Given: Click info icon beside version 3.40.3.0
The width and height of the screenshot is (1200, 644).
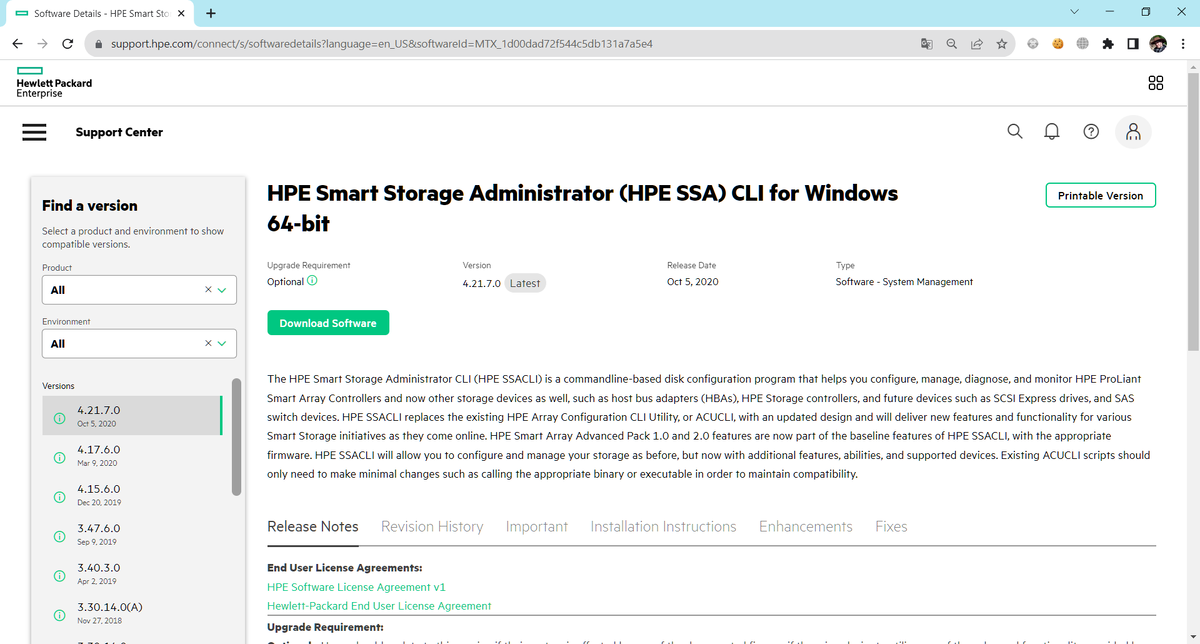Looking at the screenshot, I should [59, 574].
